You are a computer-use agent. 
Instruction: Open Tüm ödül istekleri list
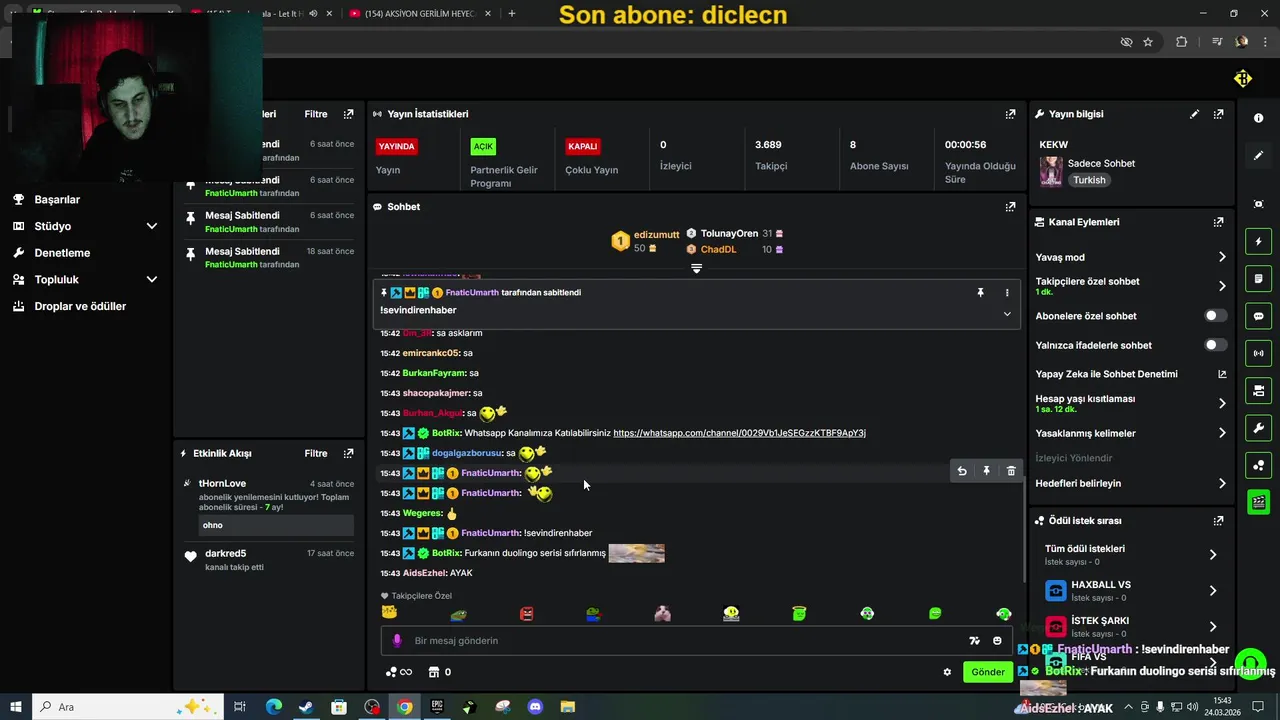click(1131, 555)
